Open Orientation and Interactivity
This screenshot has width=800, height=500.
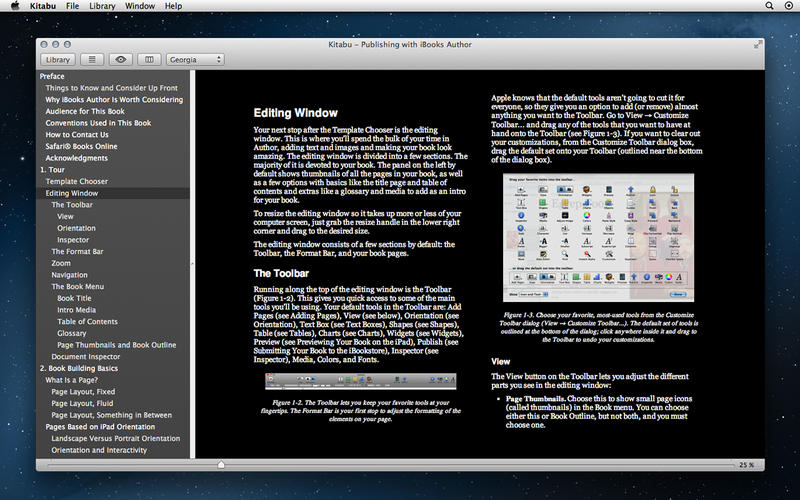click(99, 451)
